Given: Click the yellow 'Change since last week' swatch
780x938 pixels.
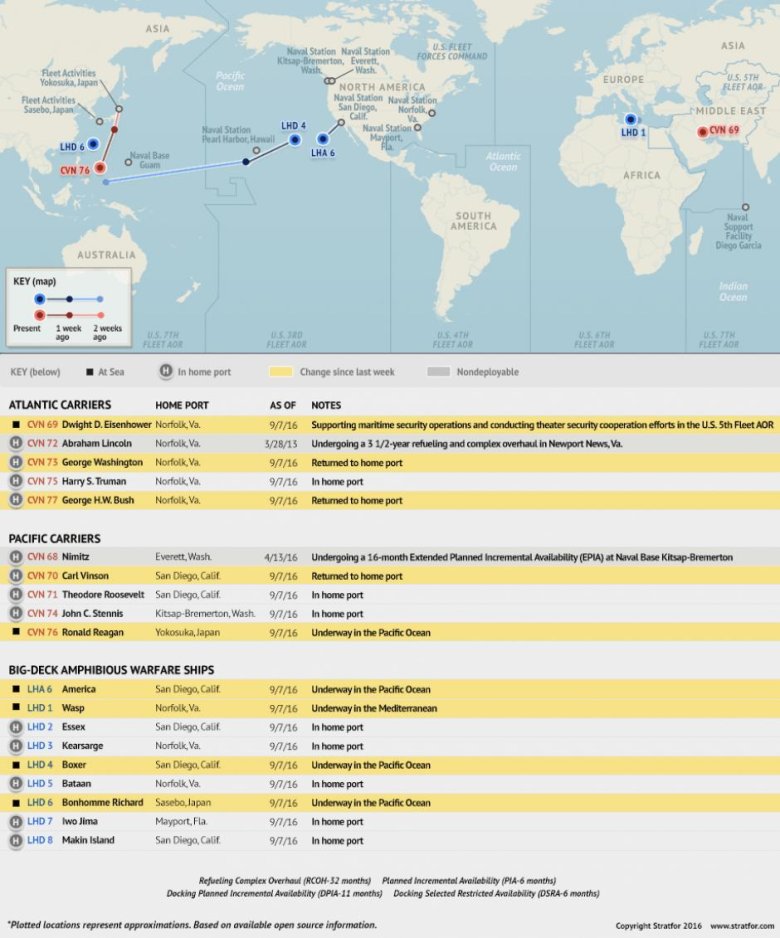Looking at the screenshot, I should (281, 372).
